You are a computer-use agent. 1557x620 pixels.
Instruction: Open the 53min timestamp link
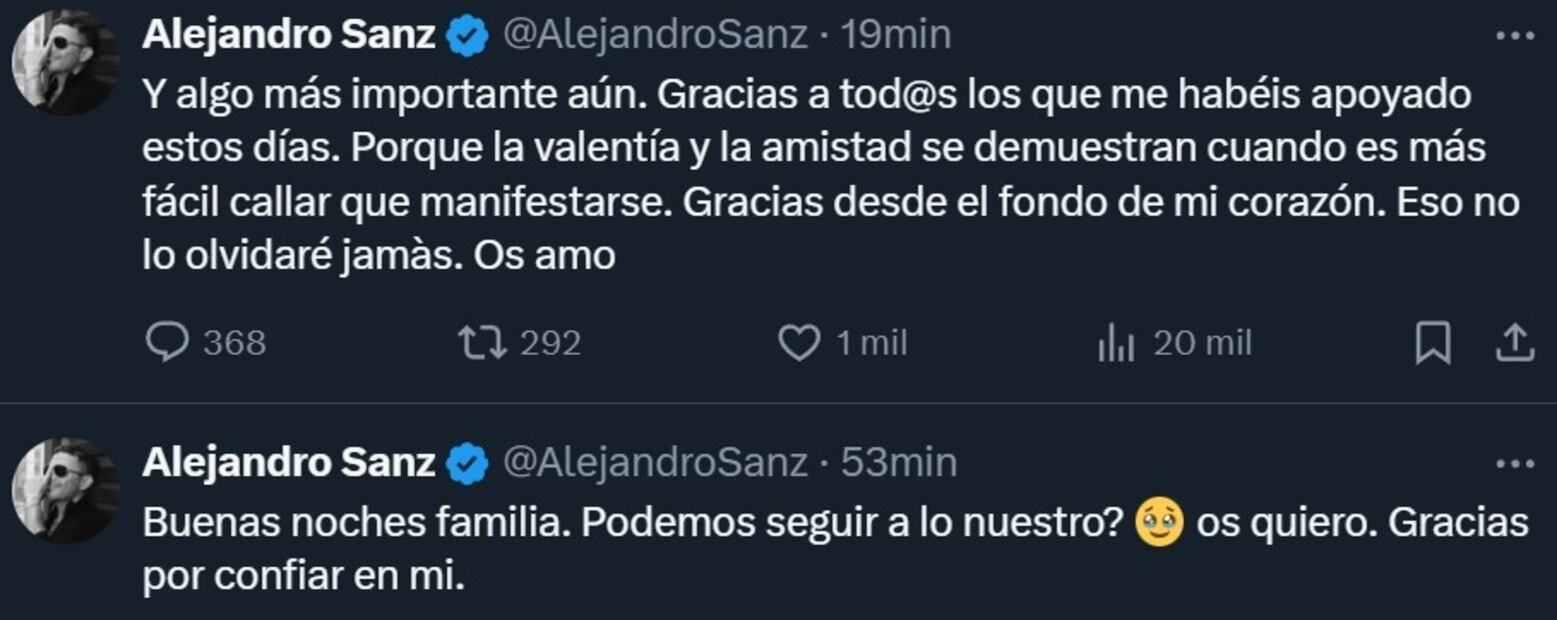(x=898, y=463)
